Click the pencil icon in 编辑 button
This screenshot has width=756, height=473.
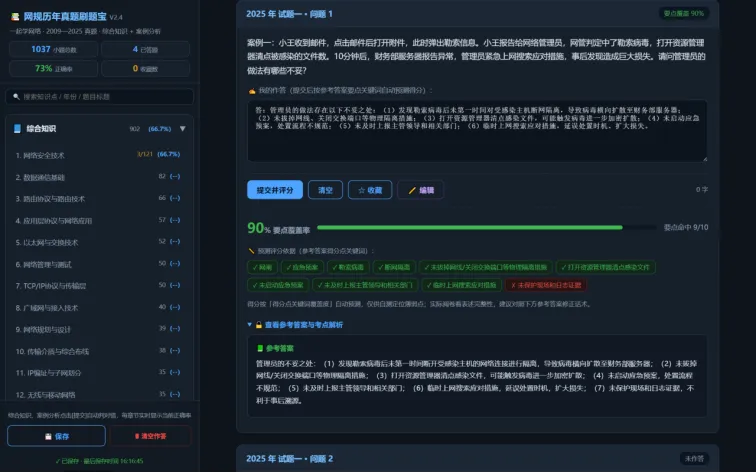click(x=412, y=190)
